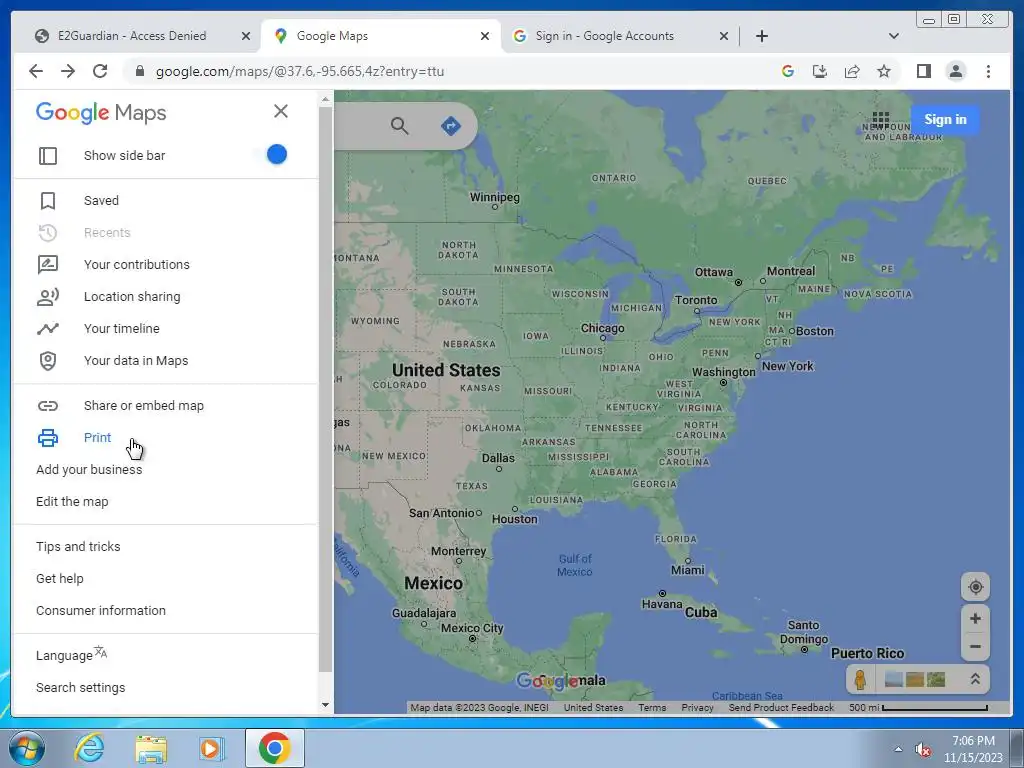The height and width of the screenshot is (768, 1024).
Task: Open Location sharing menu entry
Action: click(x=132, y=296)
